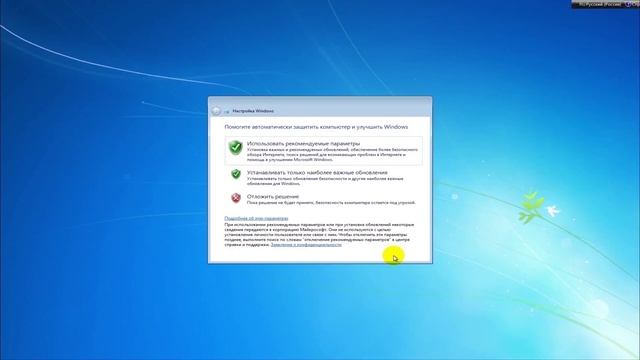
Task: Open 'Подробнее об этих параметрах' link
Action: coord(256,218)
